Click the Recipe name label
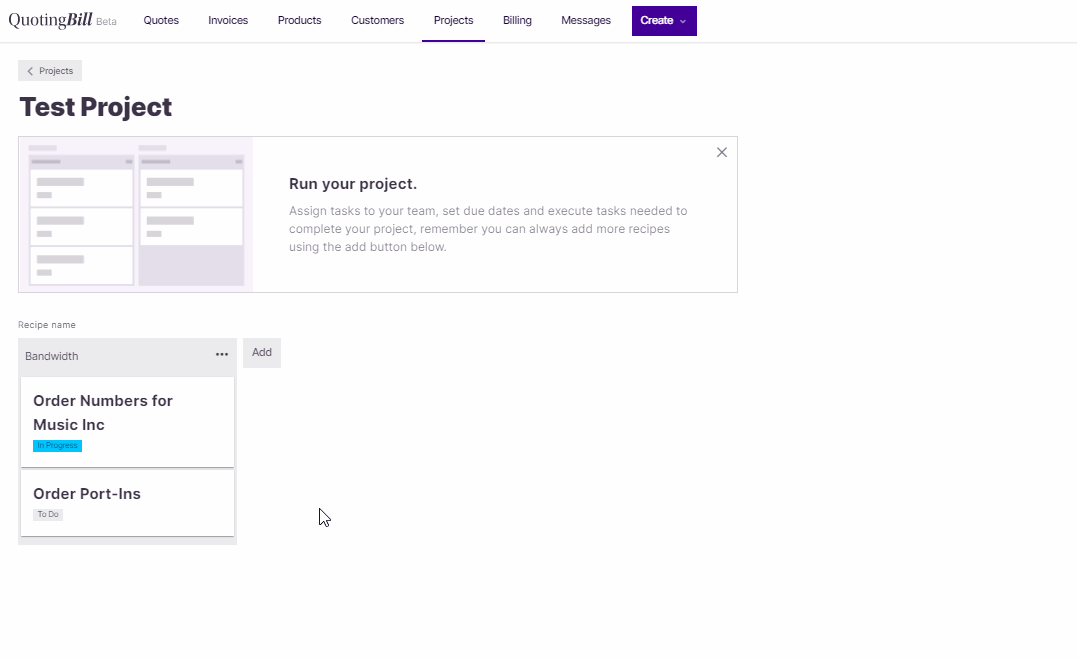The width and height of the screenshot is (1077, 659). tap(47, 325)
